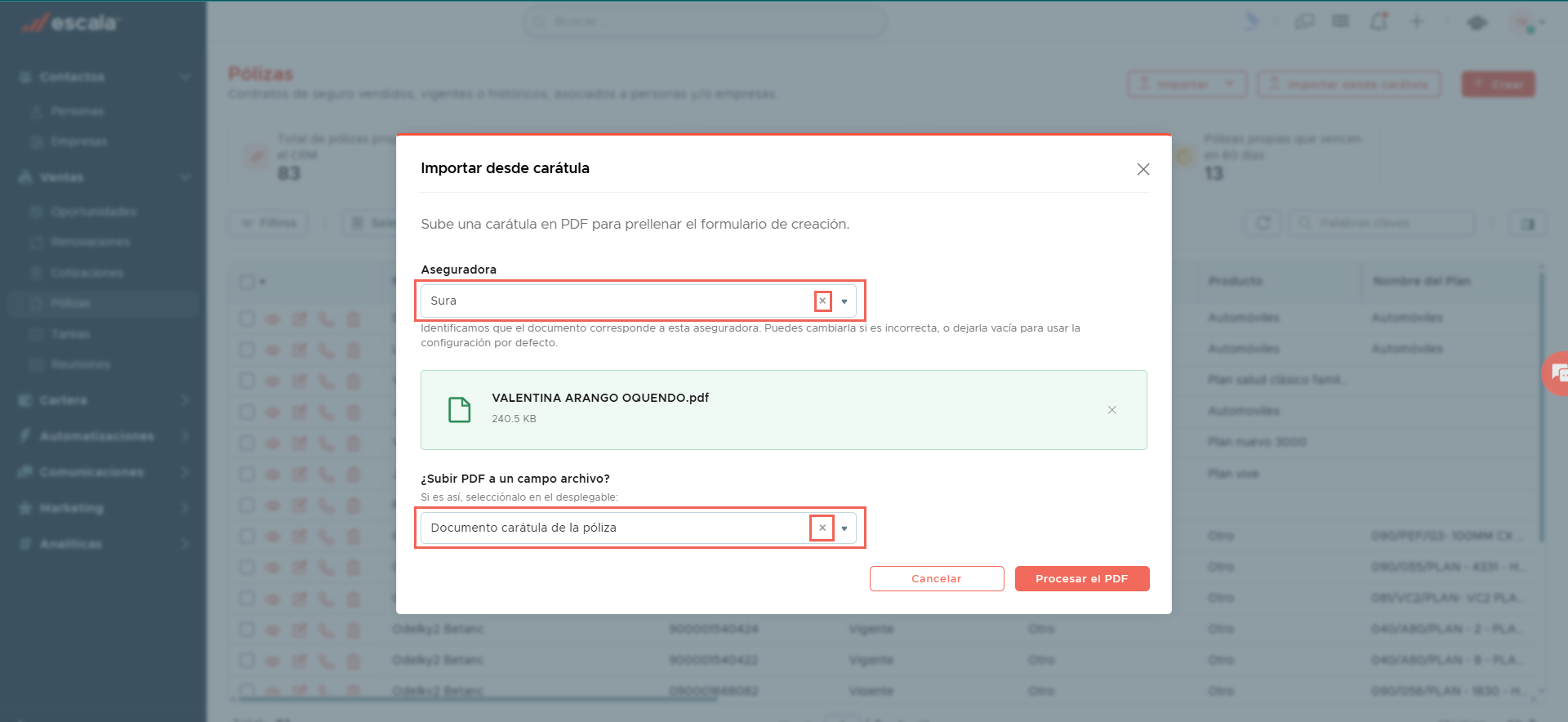Check the second row checkbox in pólizas table
The image size is (1568, 722).
(247, 350)
